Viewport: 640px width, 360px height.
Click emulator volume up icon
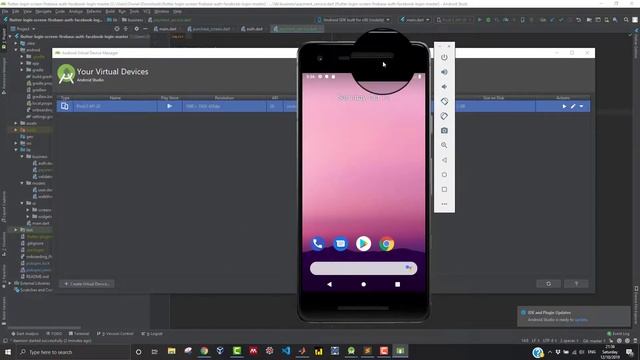coord(444,72)
